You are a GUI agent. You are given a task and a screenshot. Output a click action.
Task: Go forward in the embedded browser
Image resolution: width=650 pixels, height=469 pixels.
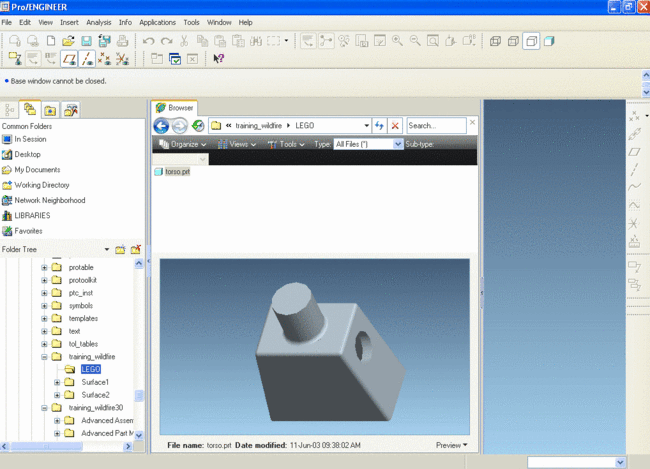pyautogui.click(x=179, y=126)
